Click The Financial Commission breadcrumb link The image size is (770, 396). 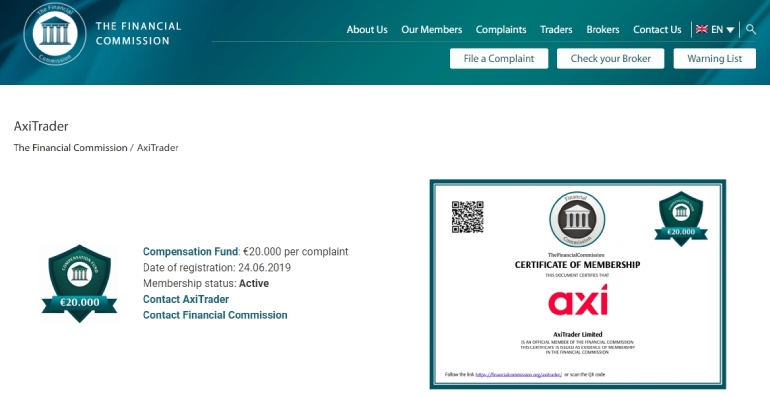tap(70, 148)
